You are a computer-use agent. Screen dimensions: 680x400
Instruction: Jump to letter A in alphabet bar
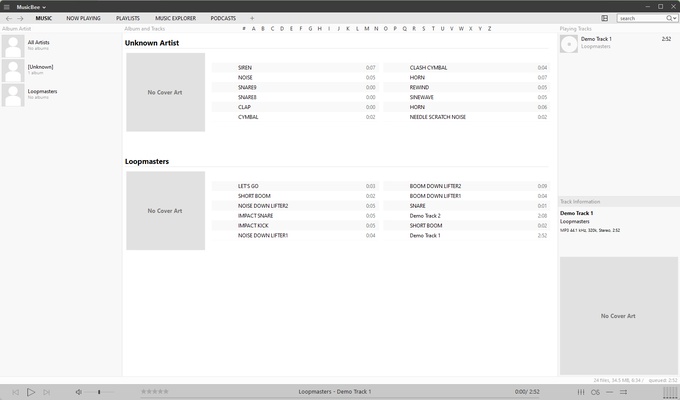coord(253,29)
